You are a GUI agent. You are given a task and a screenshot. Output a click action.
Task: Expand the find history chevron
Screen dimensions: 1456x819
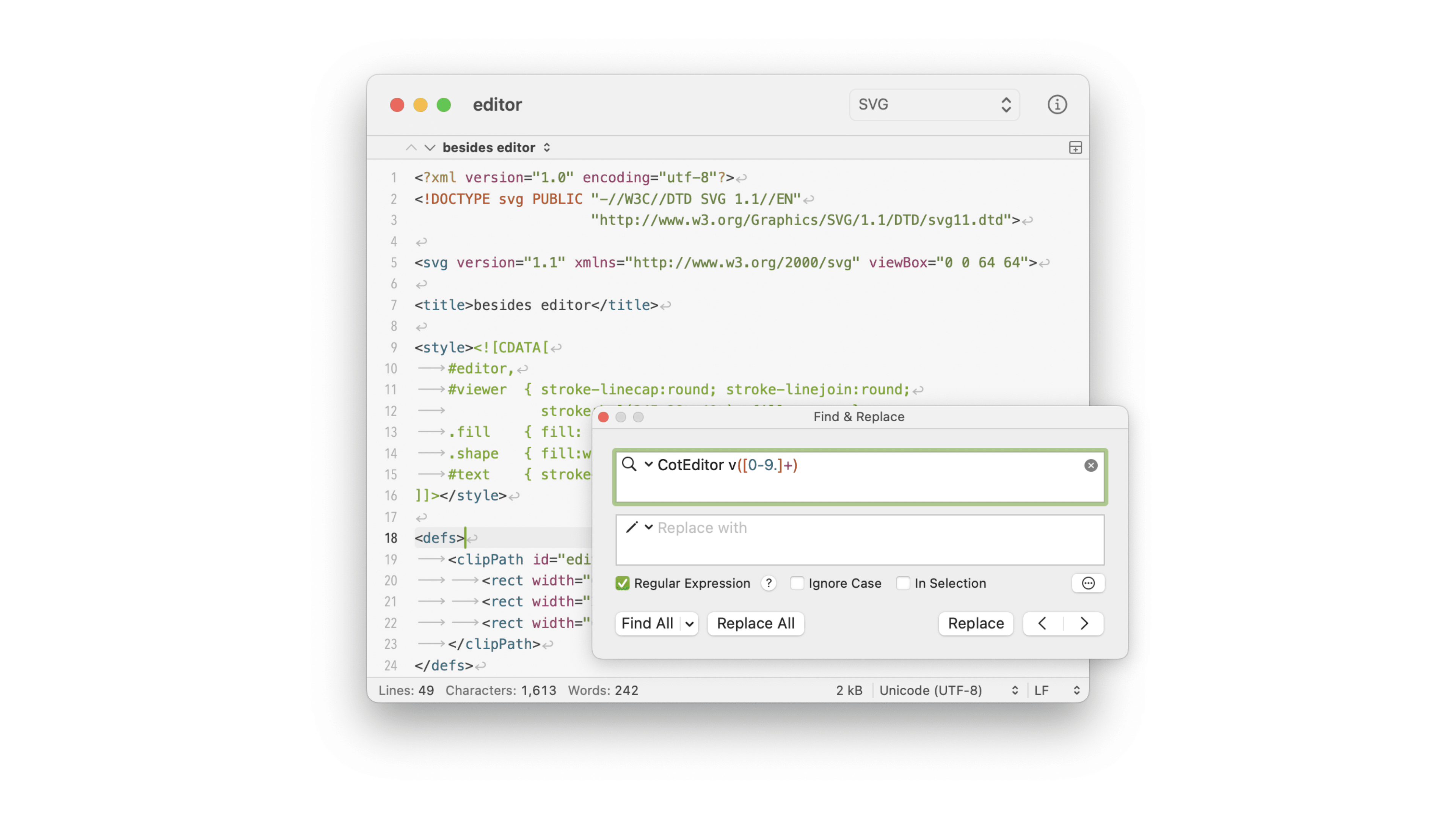(x=648, y=464)
